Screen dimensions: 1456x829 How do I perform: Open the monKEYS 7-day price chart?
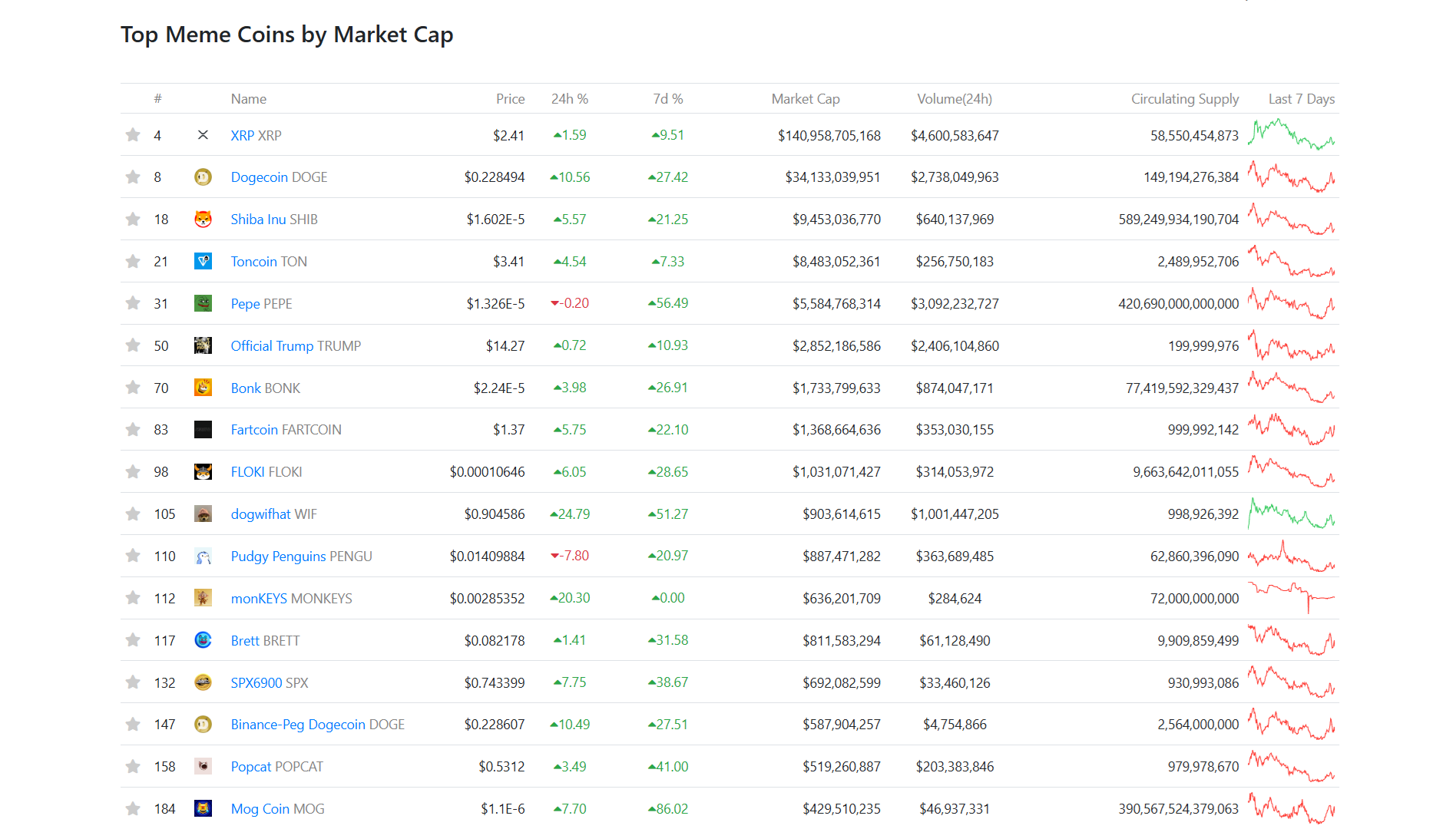(1292, 598)
